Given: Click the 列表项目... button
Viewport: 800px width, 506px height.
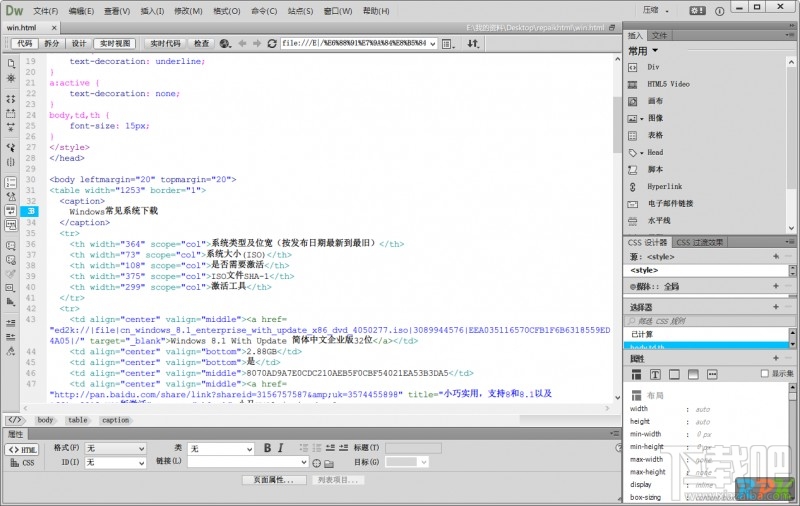Looking at the screenshot, I should (338, 480).
